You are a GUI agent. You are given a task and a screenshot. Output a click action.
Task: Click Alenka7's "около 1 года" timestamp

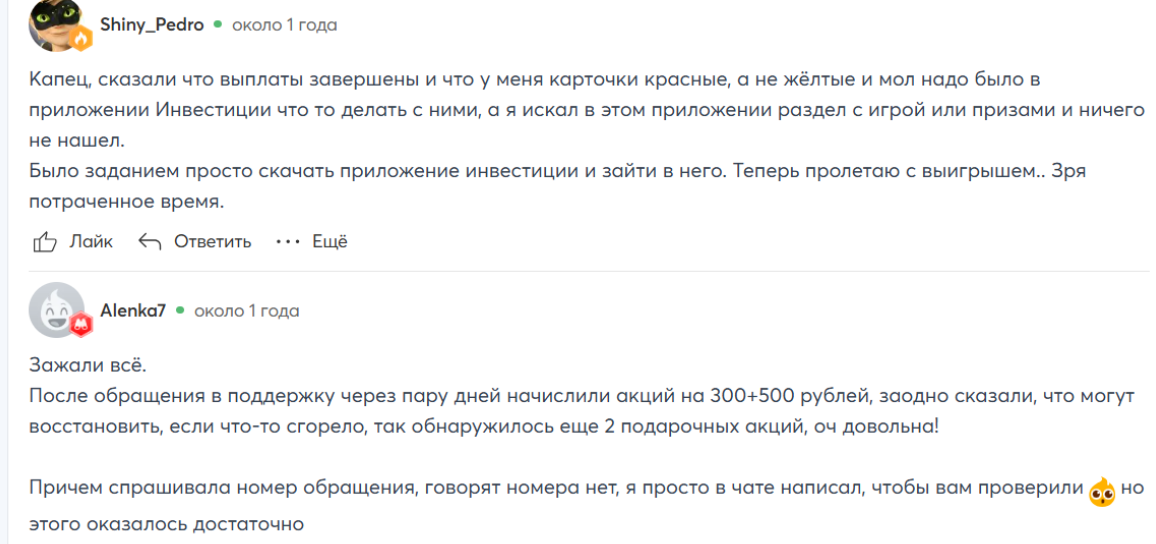coord(247,311)
